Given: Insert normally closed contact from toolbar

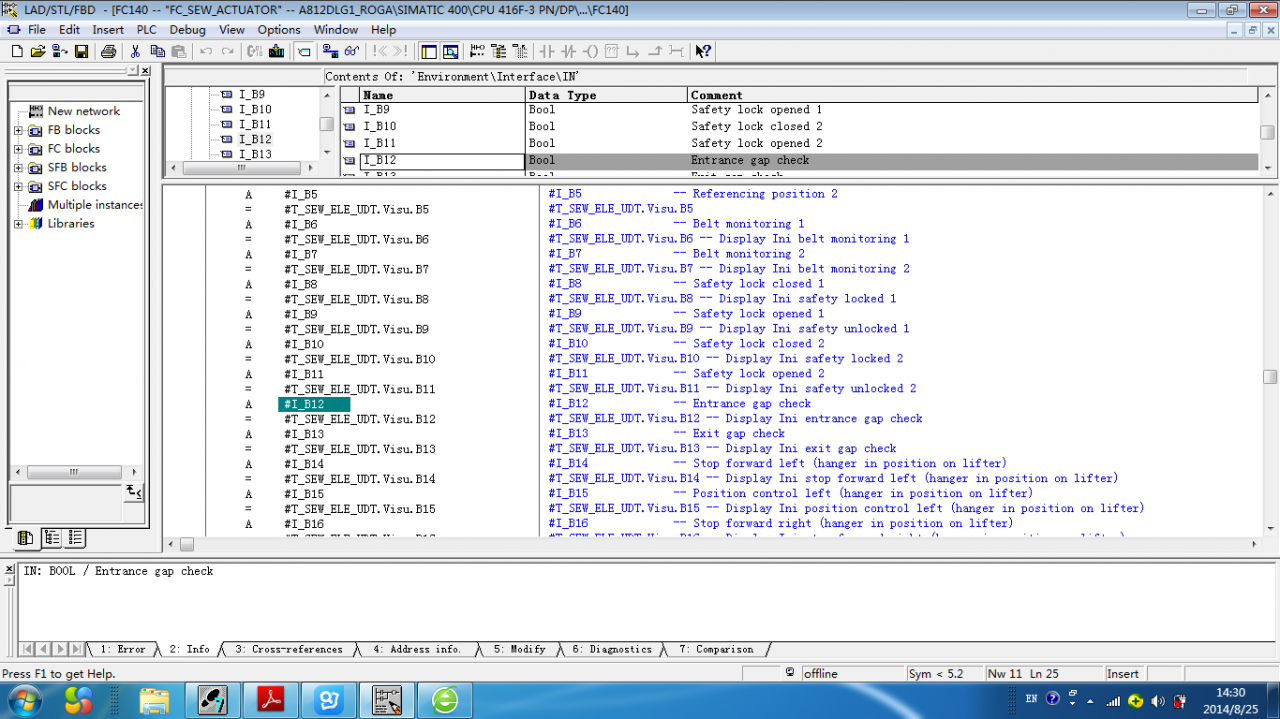Looking at the screenshot, I should (x=569, y=51).
